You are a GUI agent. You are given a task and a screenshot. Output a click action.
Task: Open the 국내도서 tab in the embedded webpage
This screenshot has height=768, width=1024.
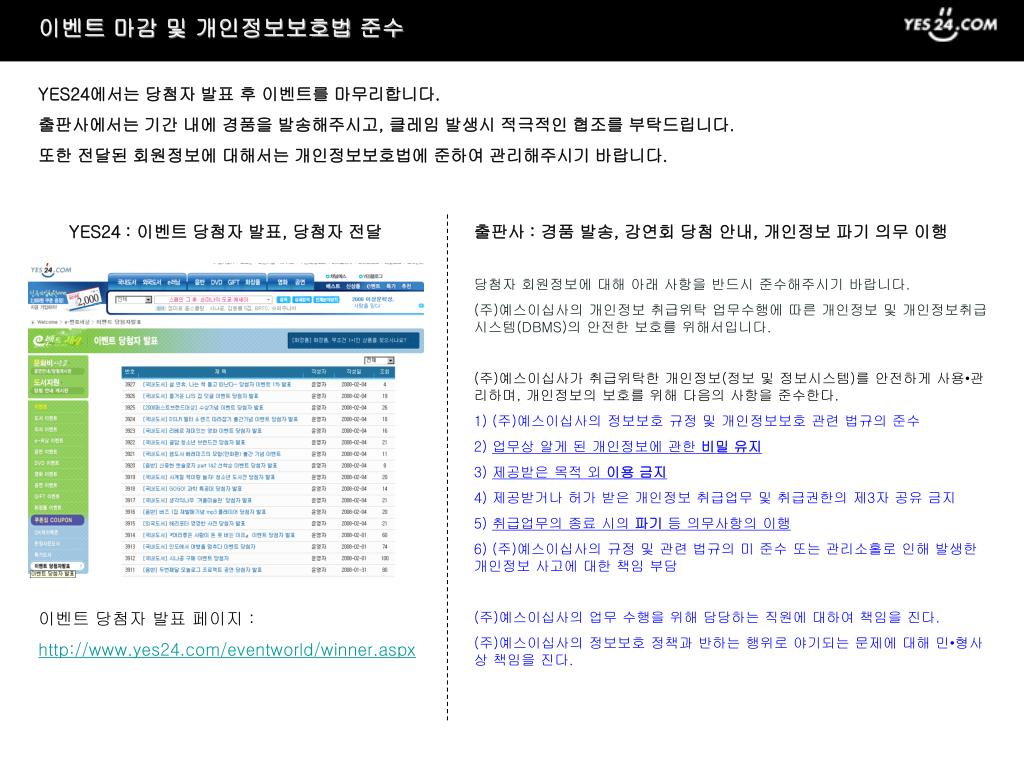click(x=126, y=283)
